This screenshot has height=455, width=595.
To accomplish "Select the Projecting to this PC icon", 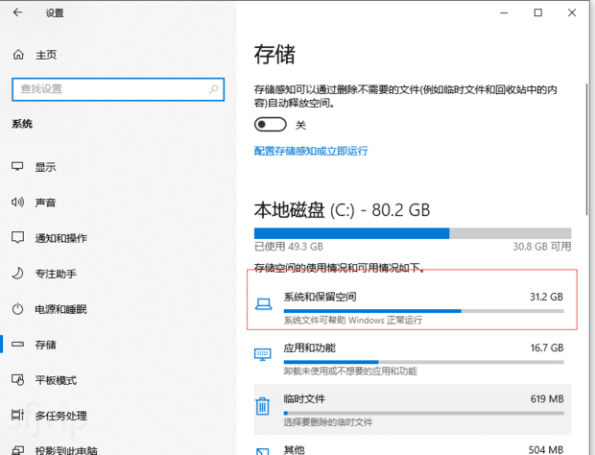I will coord(17,450).
